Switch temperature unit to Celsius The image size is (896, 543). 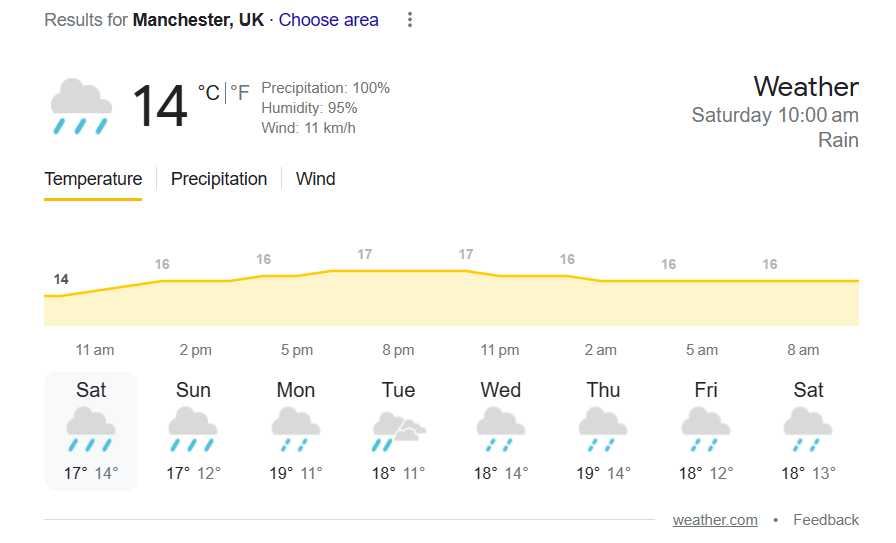[x=208, y=93]
